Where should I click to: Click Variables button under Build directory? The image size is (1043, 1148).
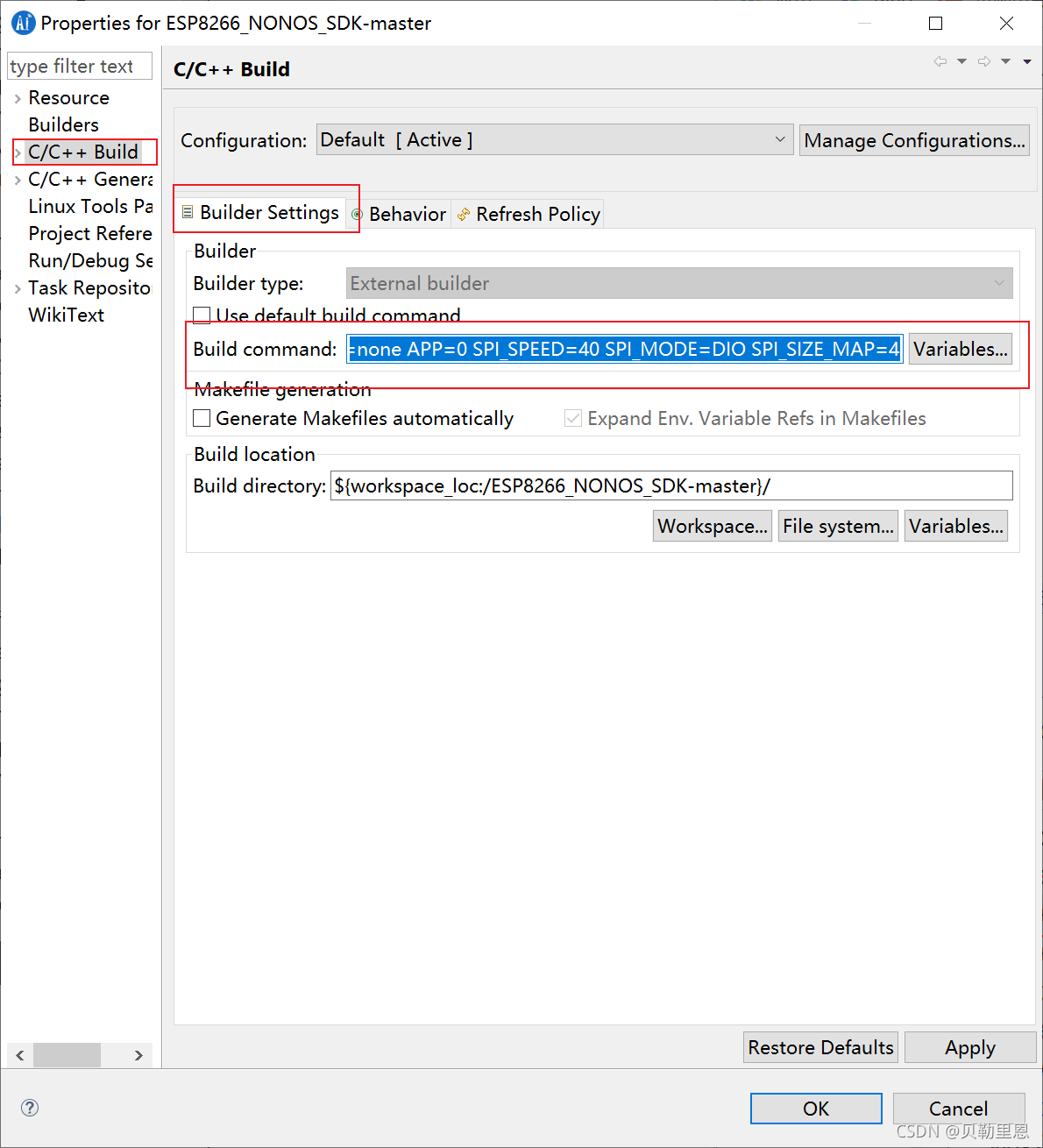tap(956, 526)
